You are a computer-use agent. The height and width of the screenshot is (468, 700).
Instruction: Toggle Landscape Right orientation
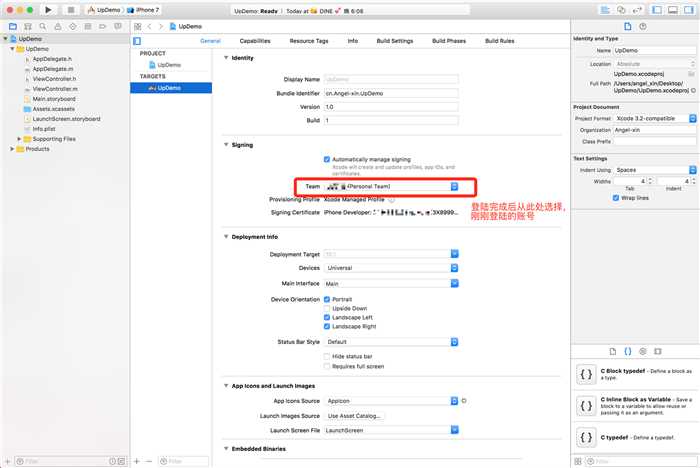[327, 326]
